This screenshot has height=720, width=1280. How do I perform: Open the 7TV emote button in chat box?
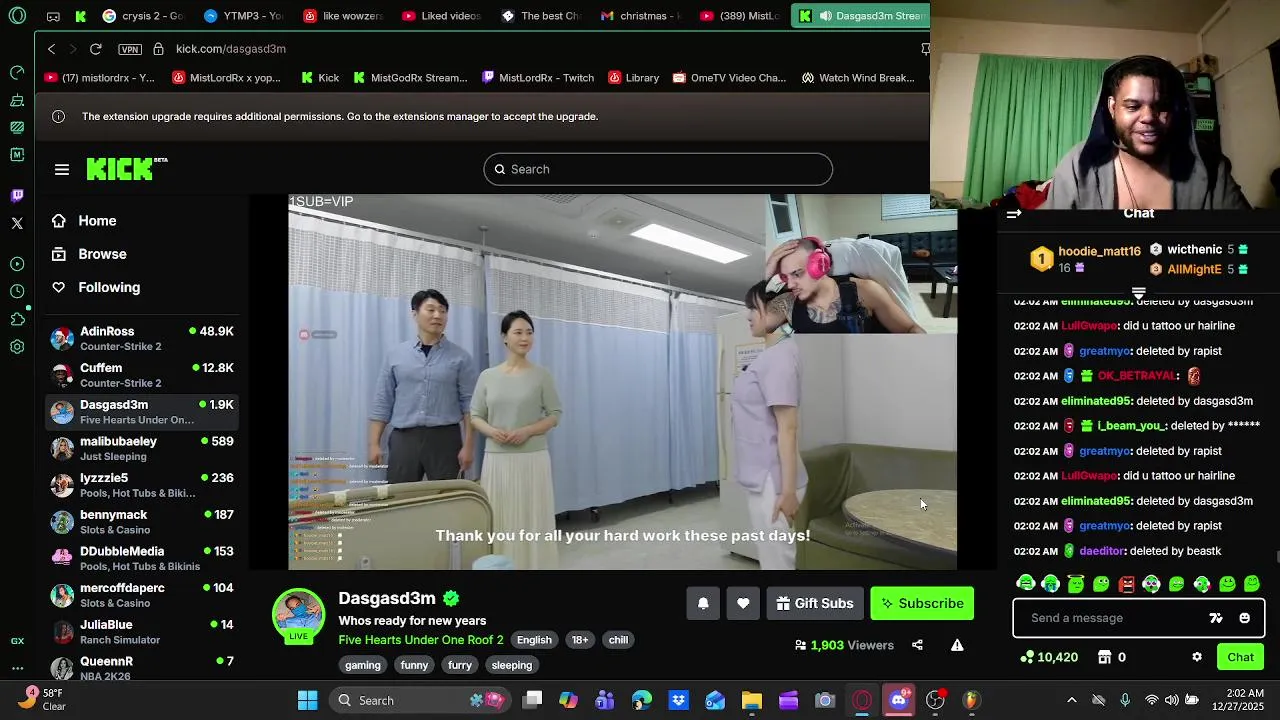pos(1216,618)
